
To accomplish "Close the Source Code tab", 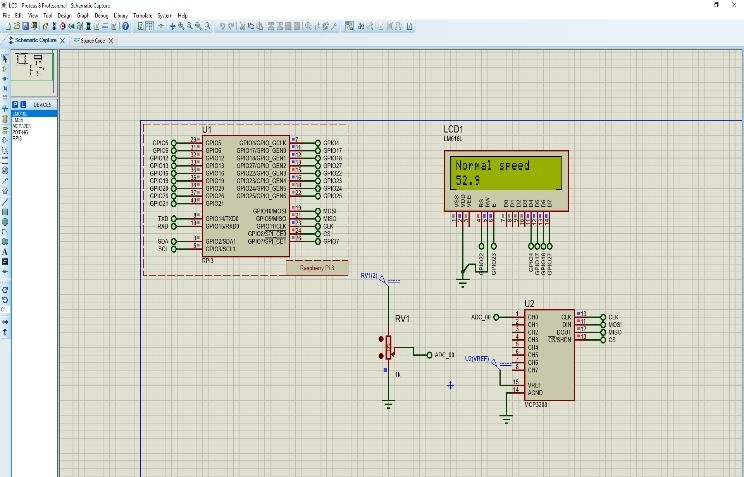I will [112, 40].
